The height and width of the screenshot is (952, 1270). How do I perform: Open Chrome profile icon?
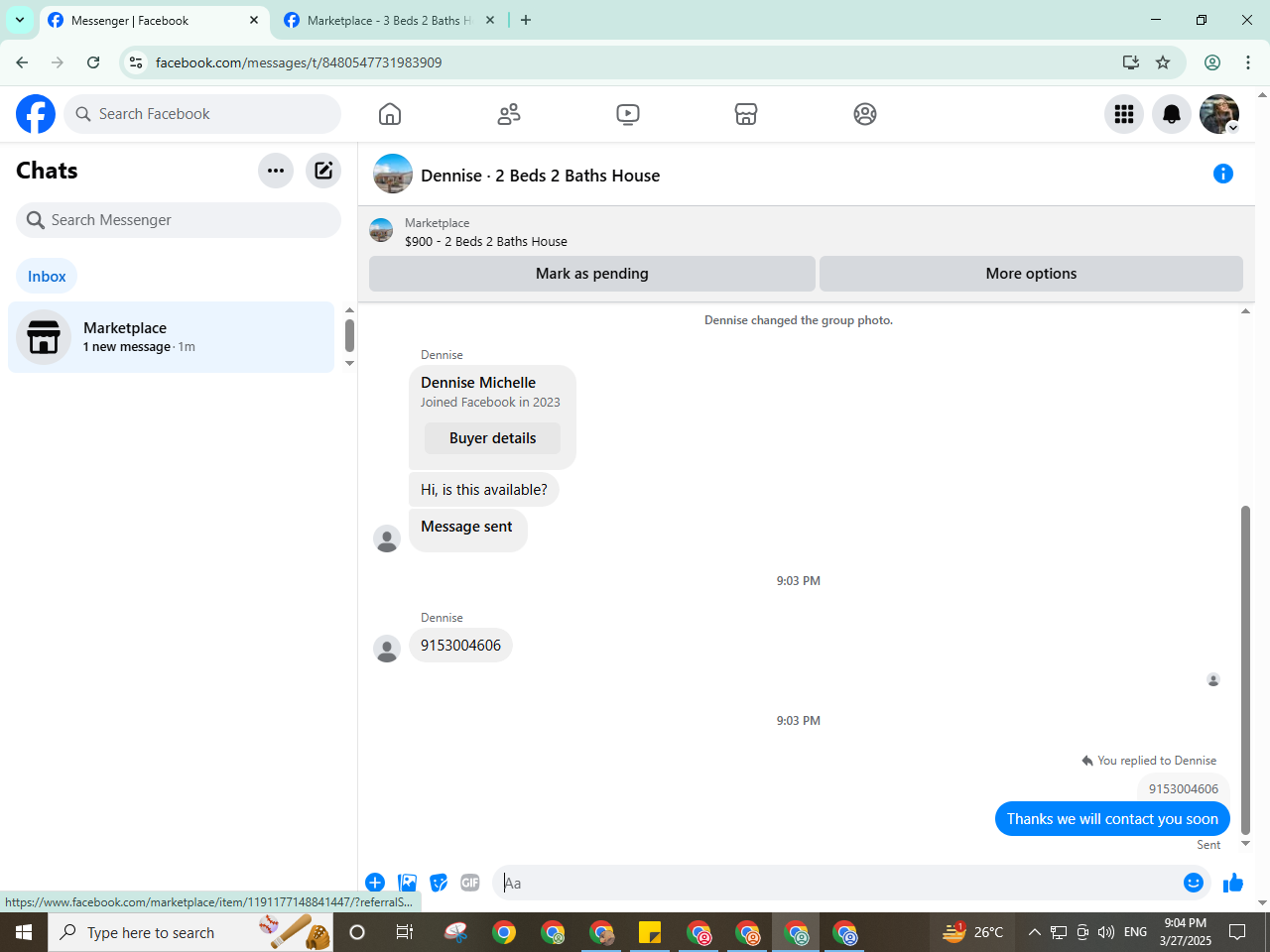[x=1212, y=62]
